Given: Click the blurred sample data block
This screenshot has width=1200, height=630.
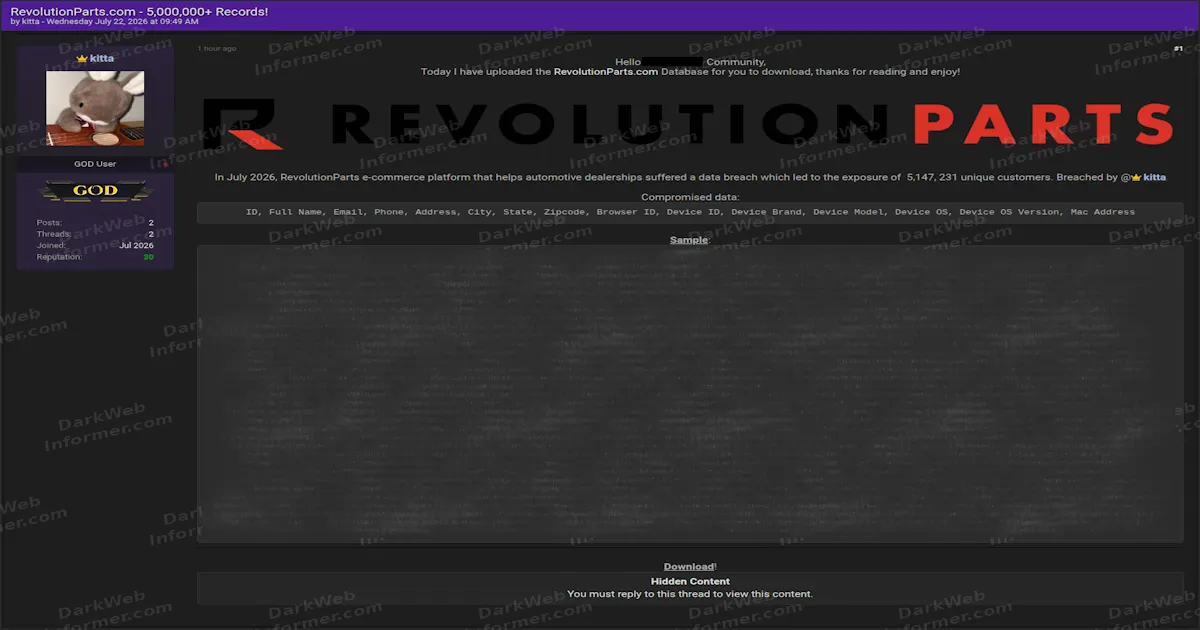Looking at the screenshot, I should (690, 395).
